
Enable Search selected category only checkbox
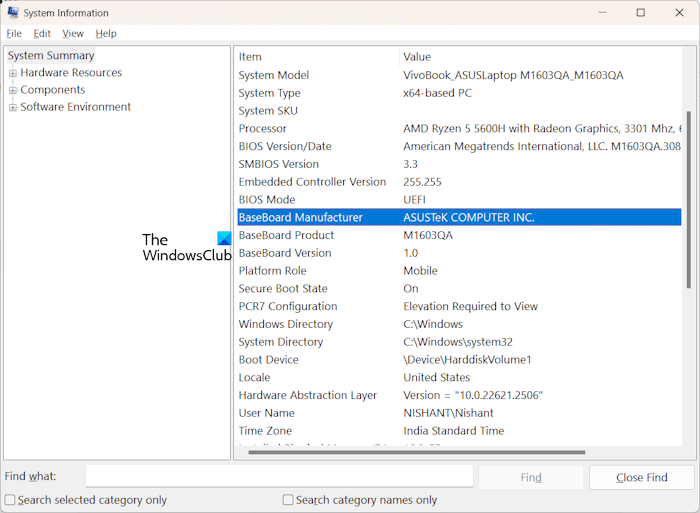click(10, 500)
